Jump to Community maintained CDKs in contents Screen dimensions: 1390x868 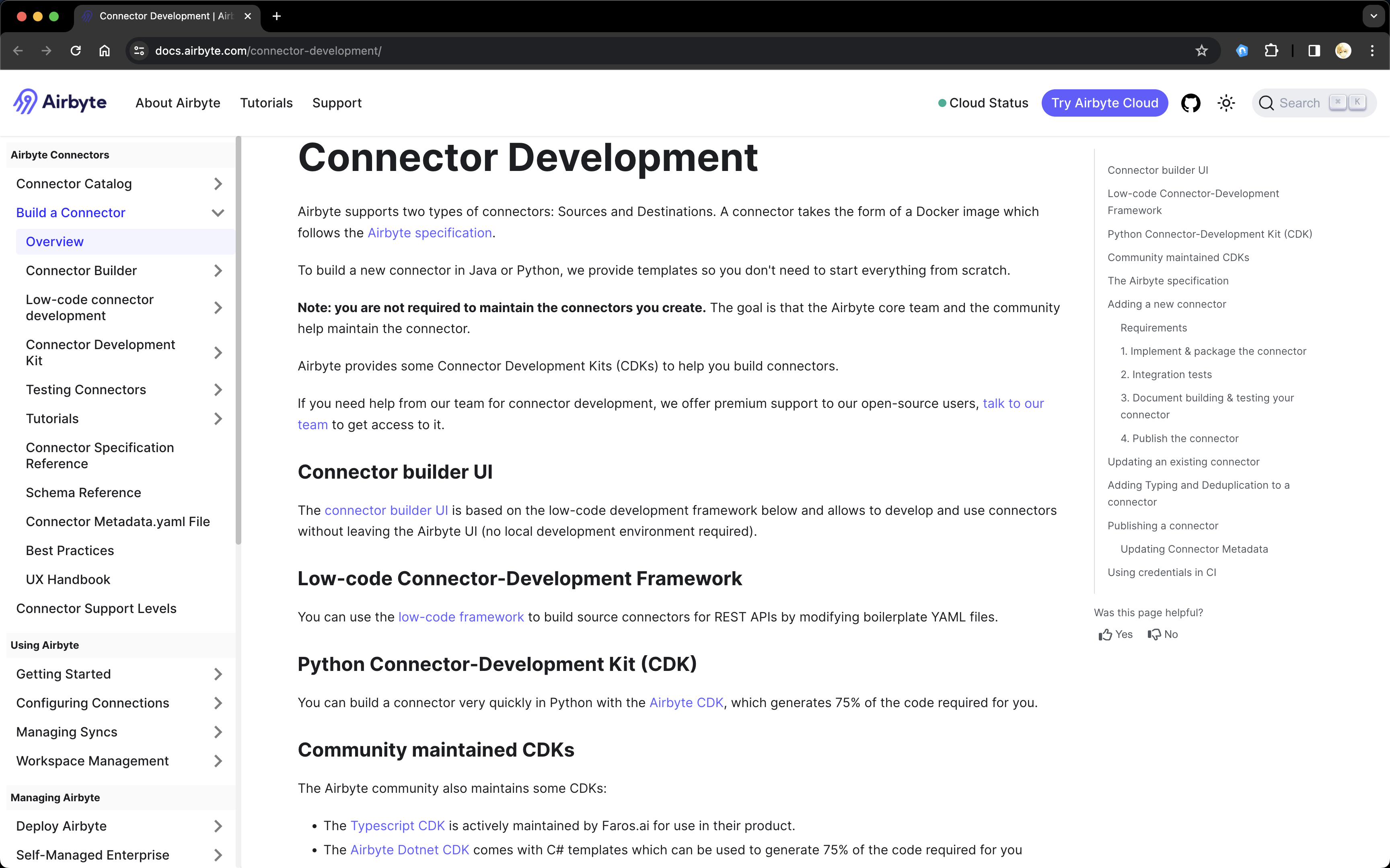tap(1178, 257)
